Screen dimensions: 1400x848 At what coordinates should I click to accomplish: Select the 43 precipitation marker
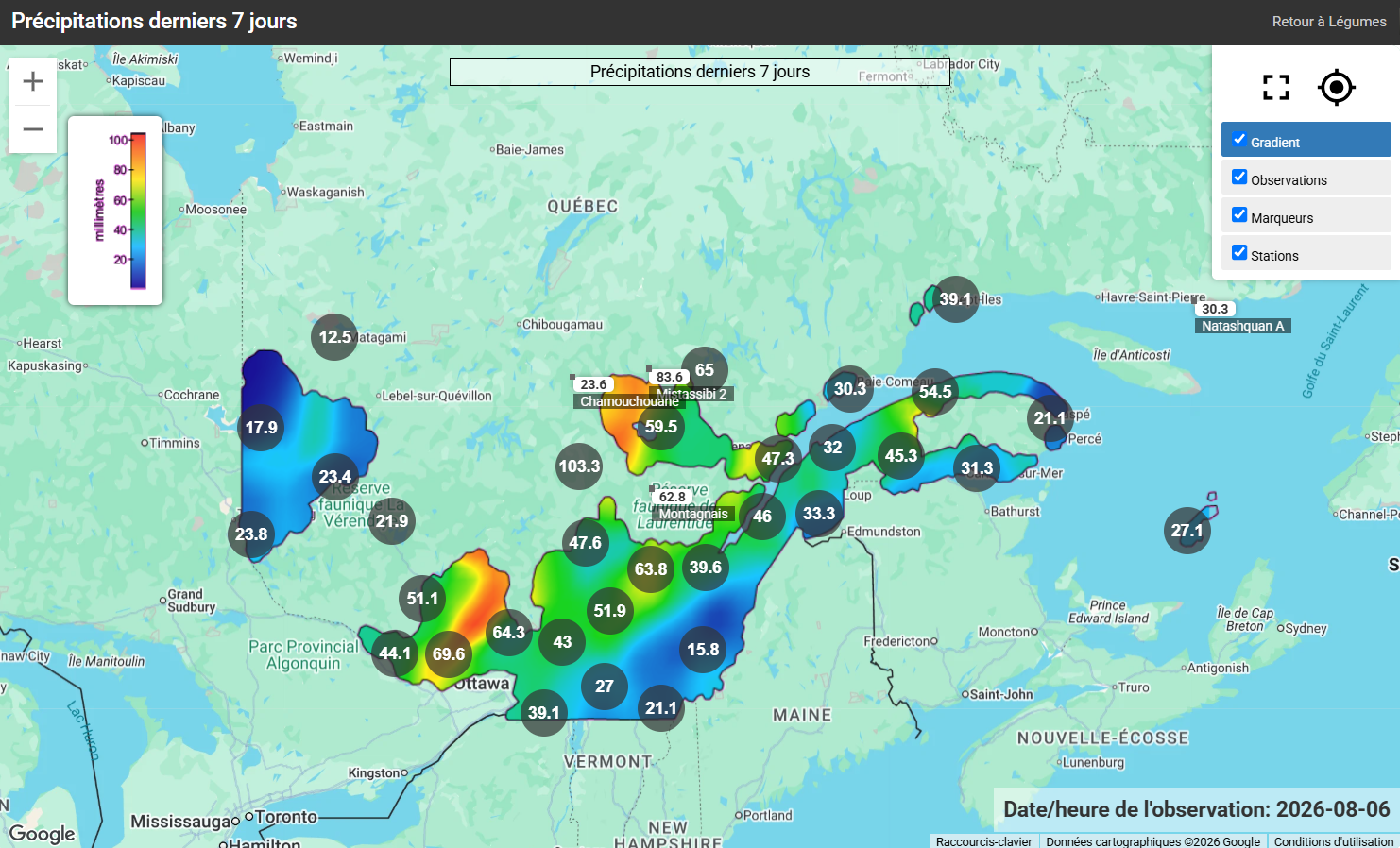(562, 642)
